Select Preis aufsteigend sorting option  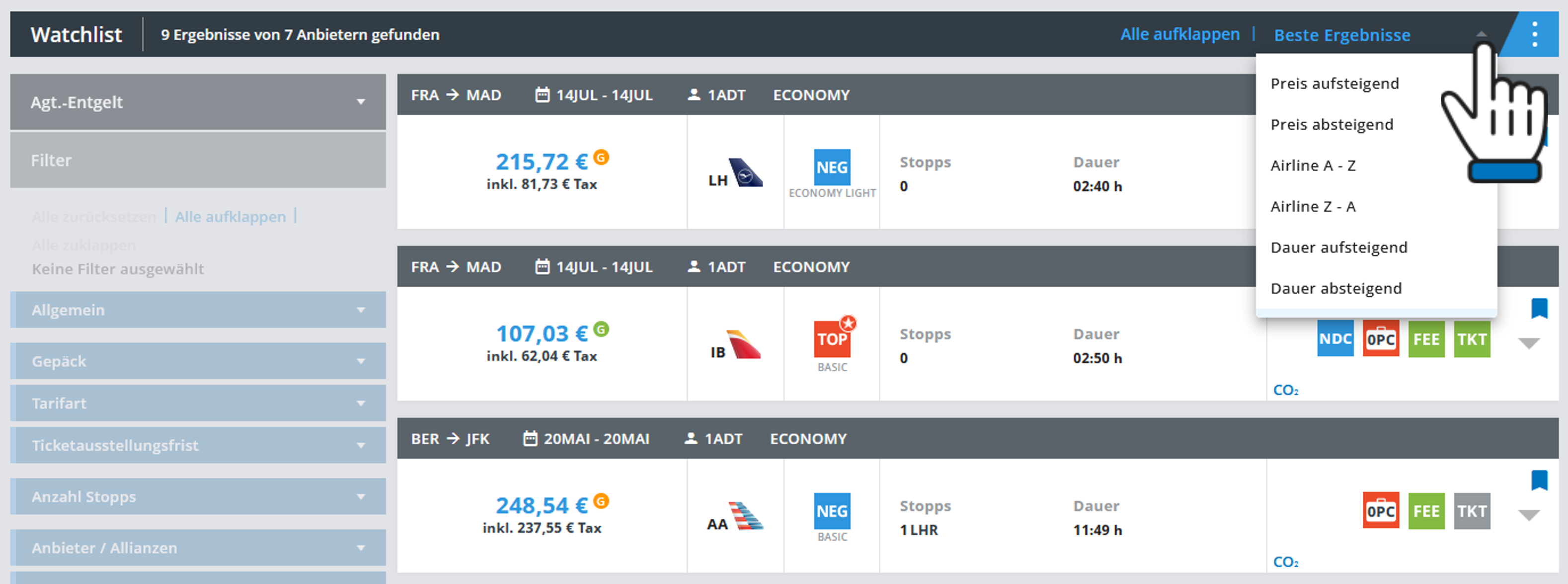(1334, 83)
